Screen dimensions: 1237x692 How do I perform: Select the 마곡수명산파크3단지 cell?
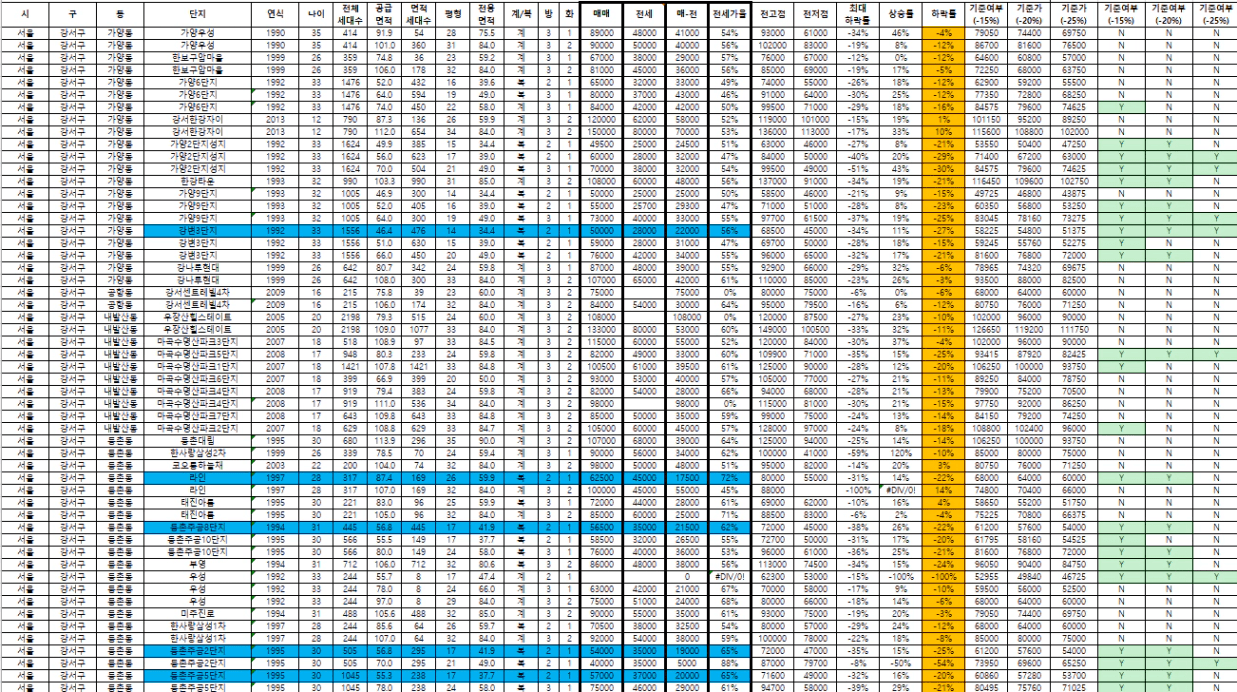(198, 342)
